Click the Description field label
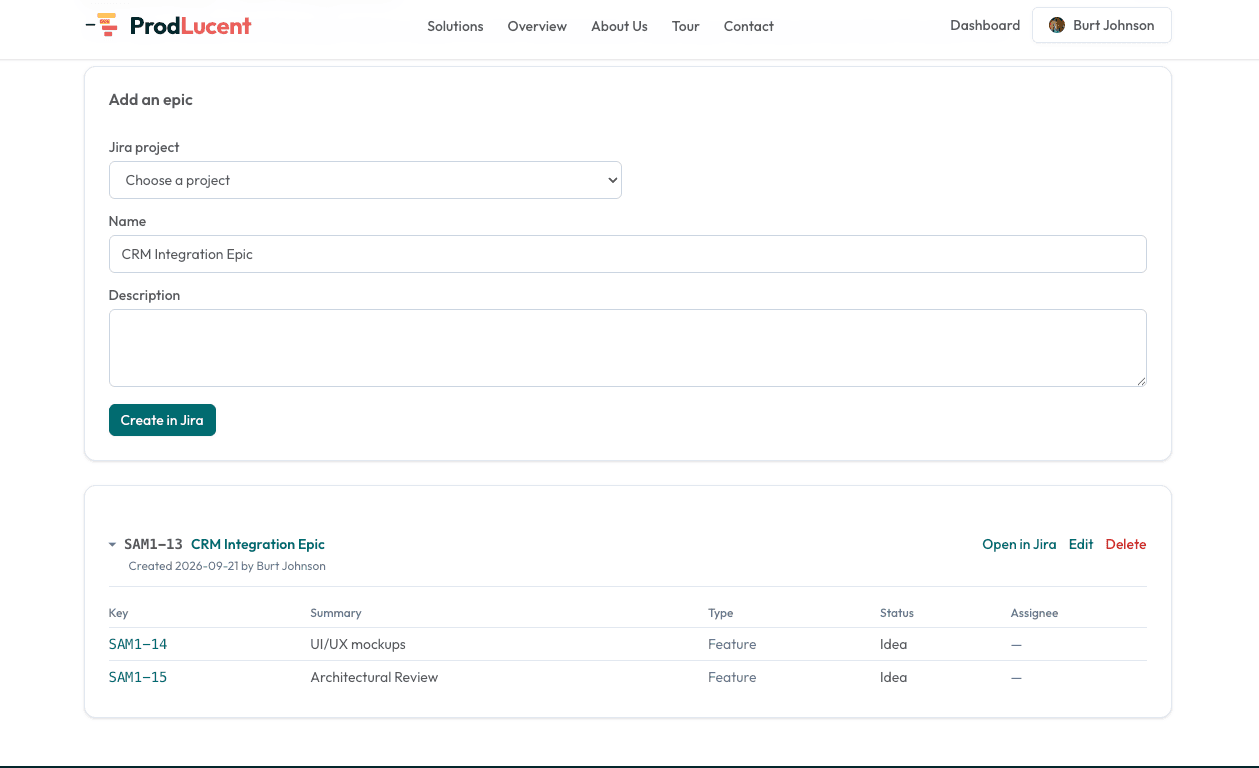The height and width of the screenshot is (768, 1259). (x=144, y=295)
